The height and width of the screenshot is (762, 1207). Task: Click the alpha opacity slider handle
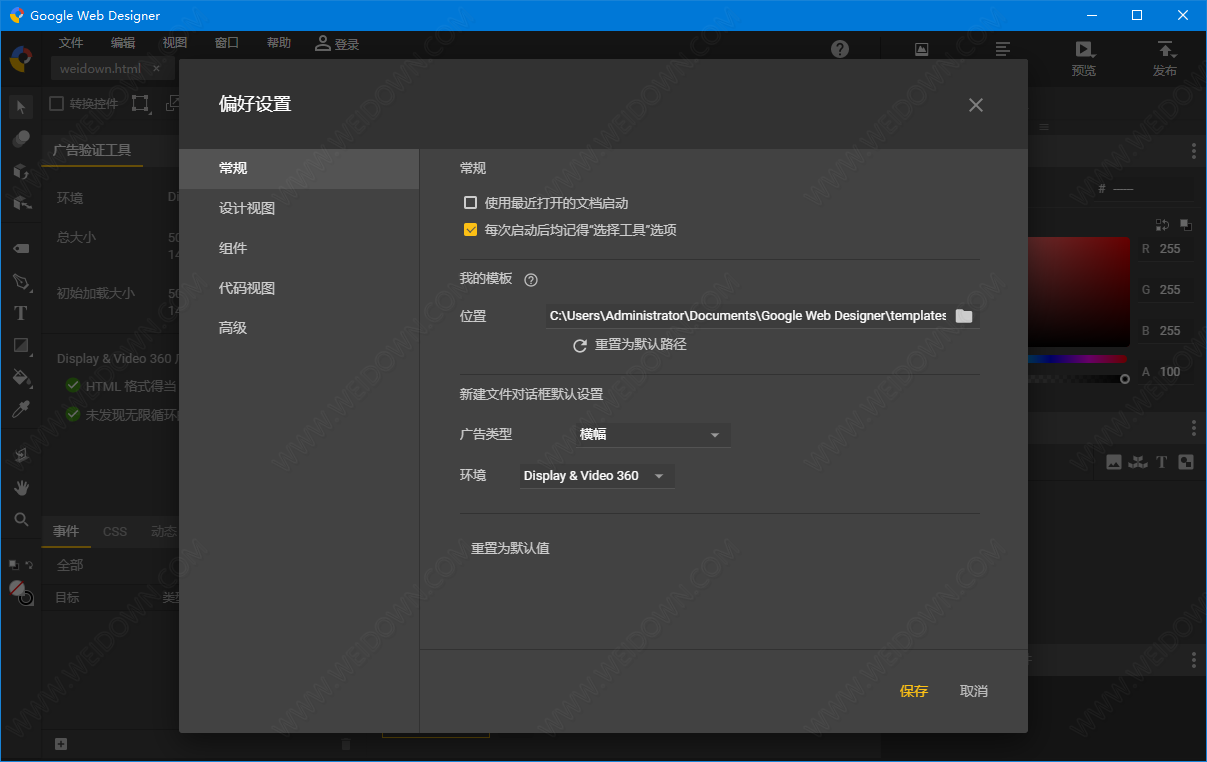[x=1125, y=379]
